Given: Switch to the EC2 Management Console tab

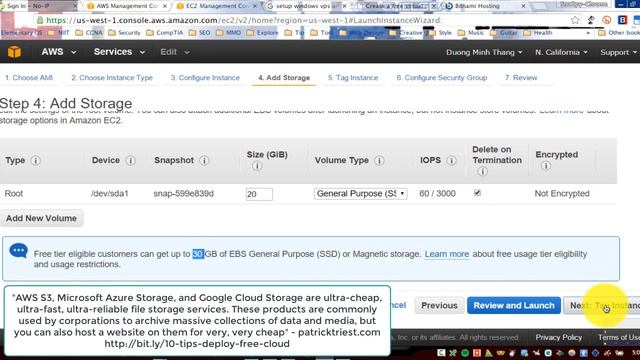Looking at the screenshot, I should pyautogui.click(x=217, y=6).
